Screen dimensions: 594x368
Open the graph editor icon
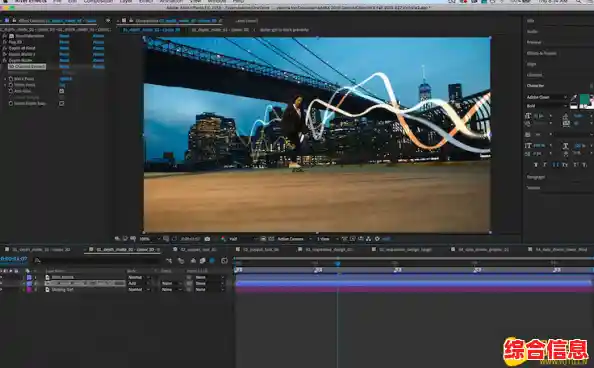225,260
